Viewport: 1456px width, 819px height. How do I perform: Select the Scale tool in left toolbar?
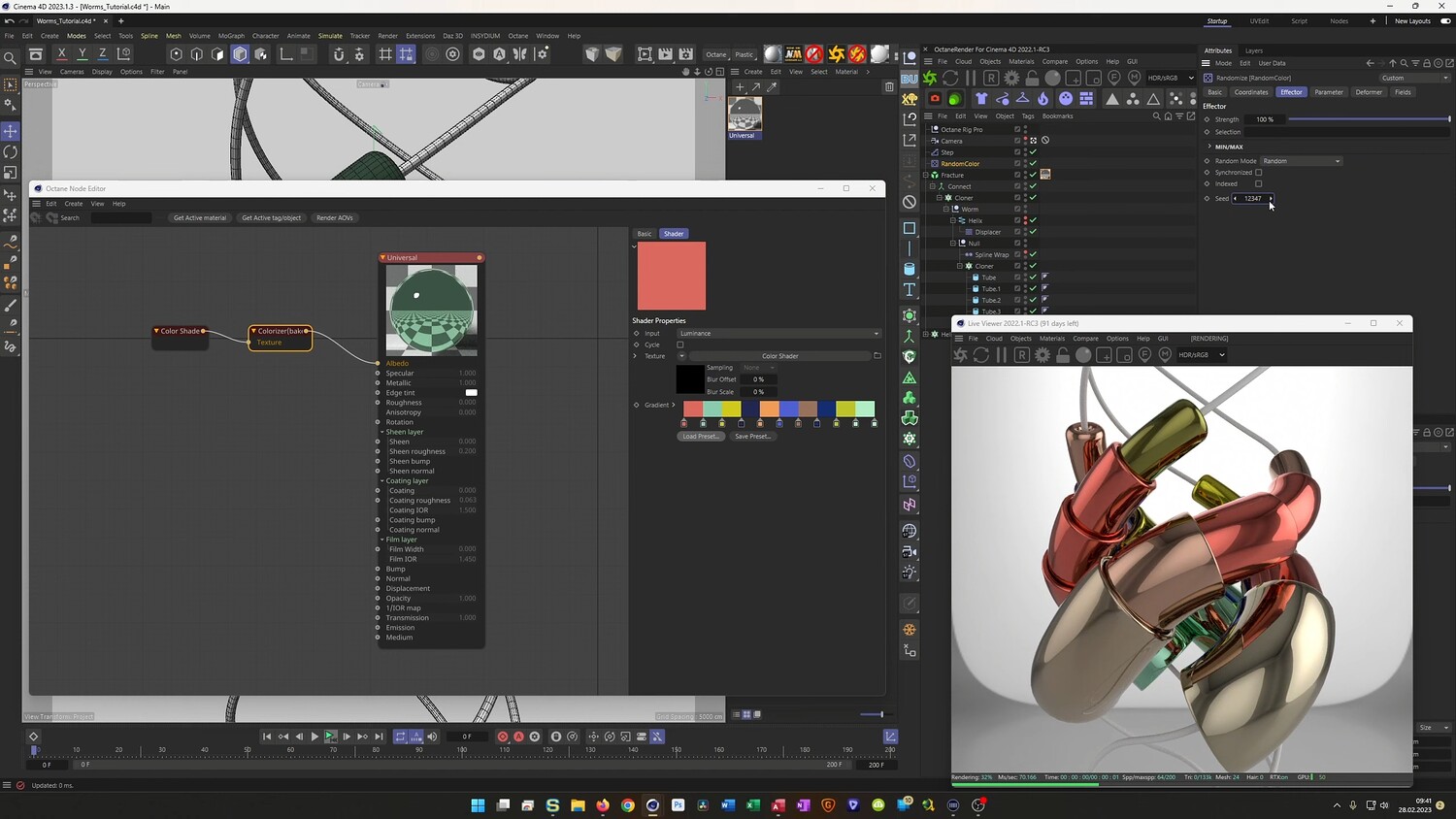pos(11,173)
